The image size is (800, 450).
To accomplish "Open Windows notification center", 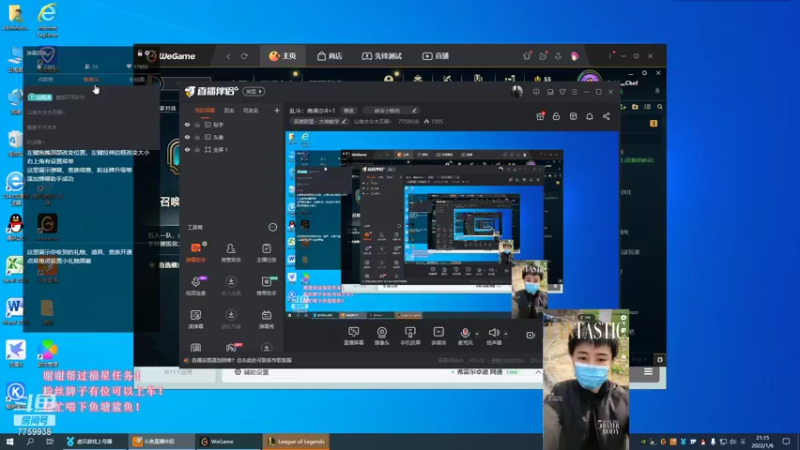I will 786,442.
